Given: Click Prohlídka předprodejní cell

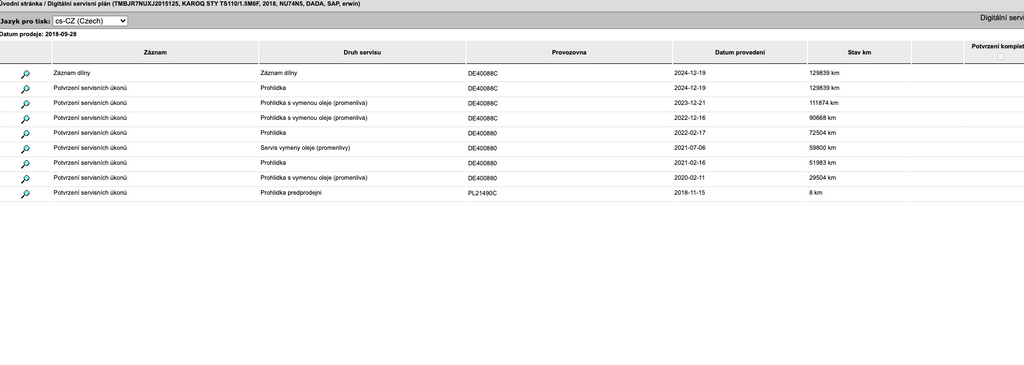Looking at the screenshot, I should tap(291, 193).
